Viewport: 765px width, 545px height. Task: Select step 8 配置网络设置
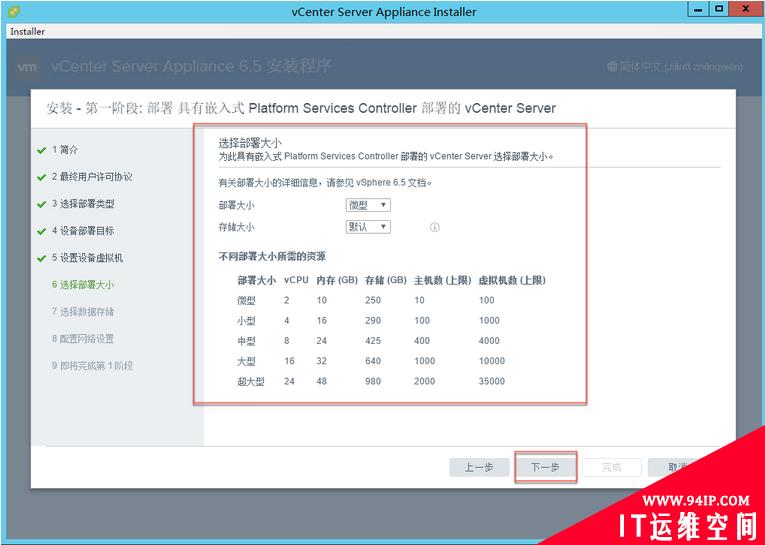tap(83, 339)
